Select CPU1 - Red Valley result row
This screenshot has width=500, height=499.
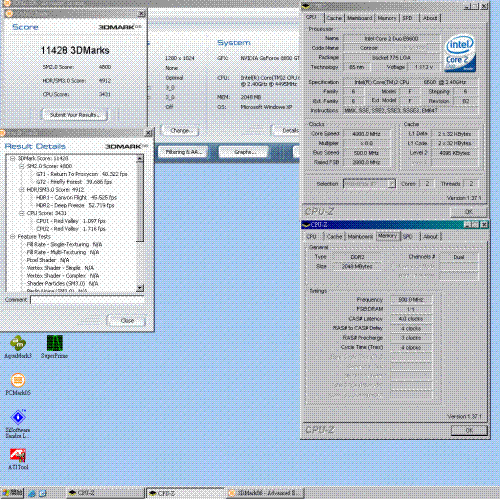(x=71, y=221)
